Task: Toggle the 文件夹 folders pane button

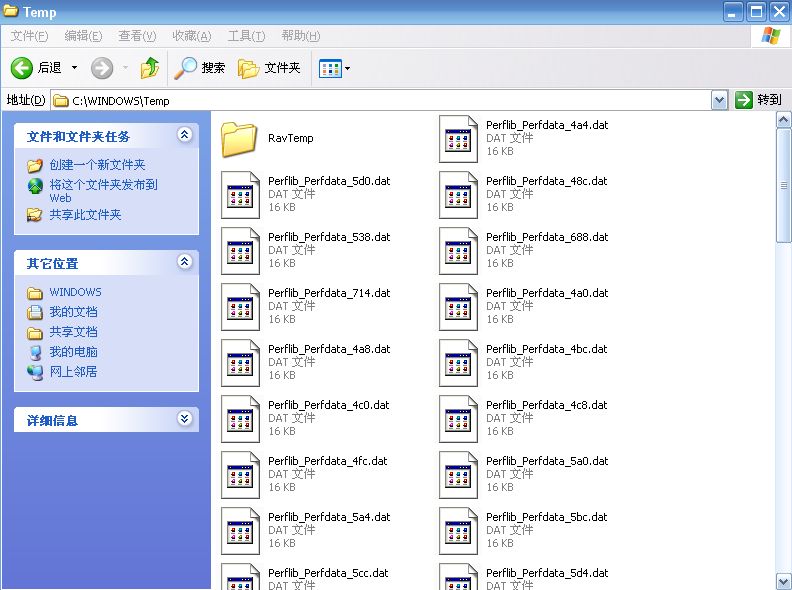Action: [269, 68]
